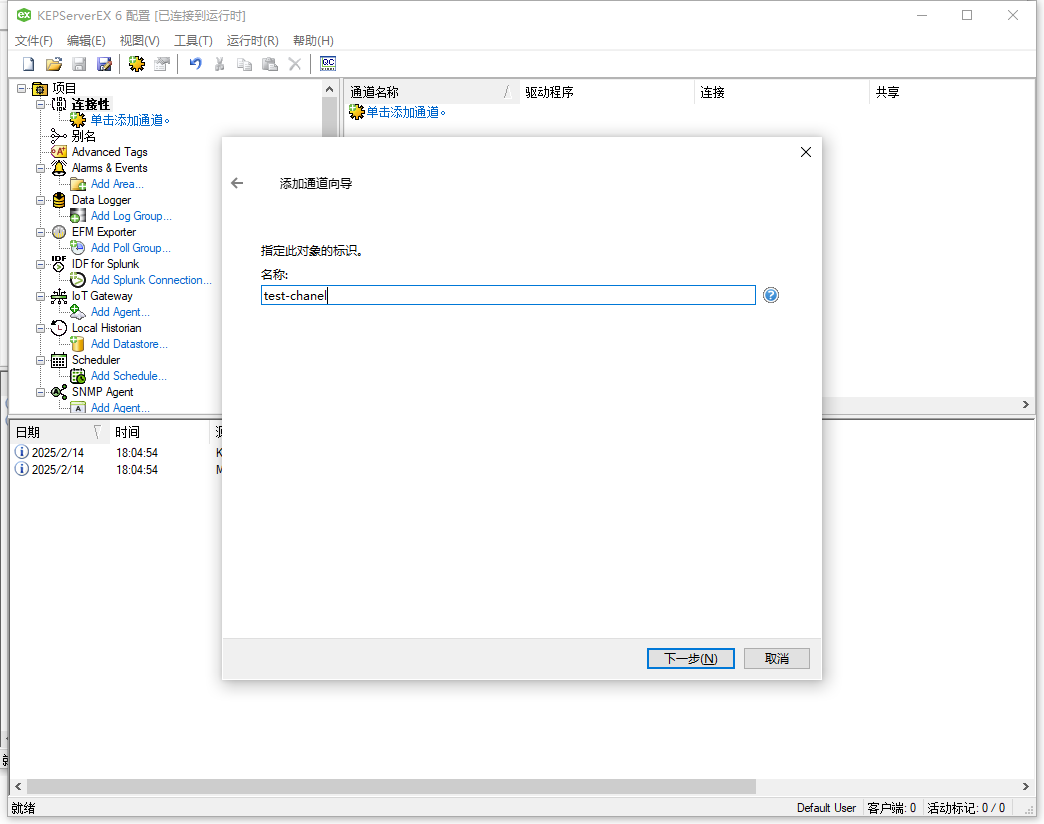Collapse the EFM Exporter node
This screenshot has height=824, width=1044.
[x=41, y=232]
